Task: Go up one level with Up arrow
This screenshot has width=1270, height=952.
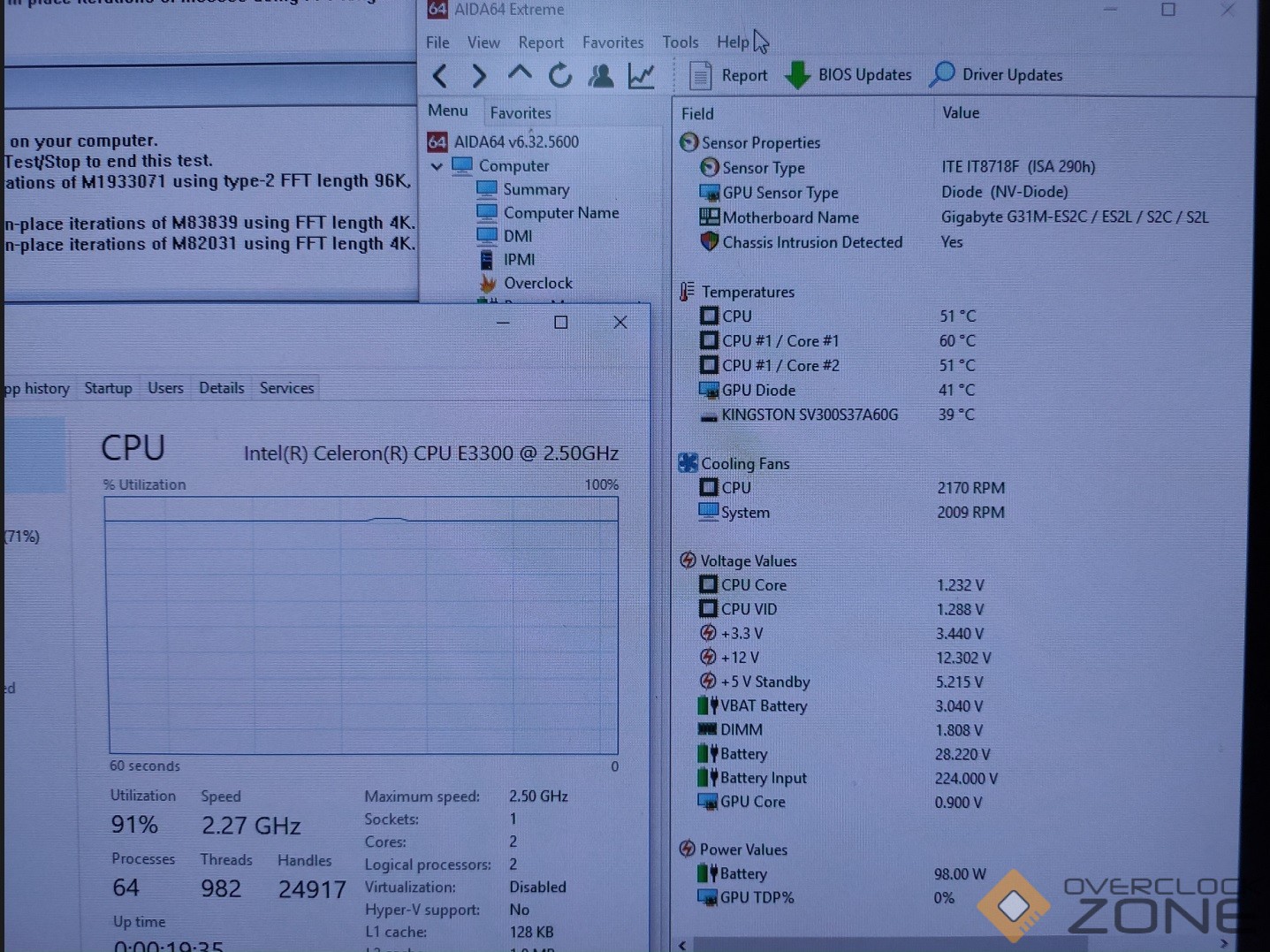Action: [x=520, y=75]
